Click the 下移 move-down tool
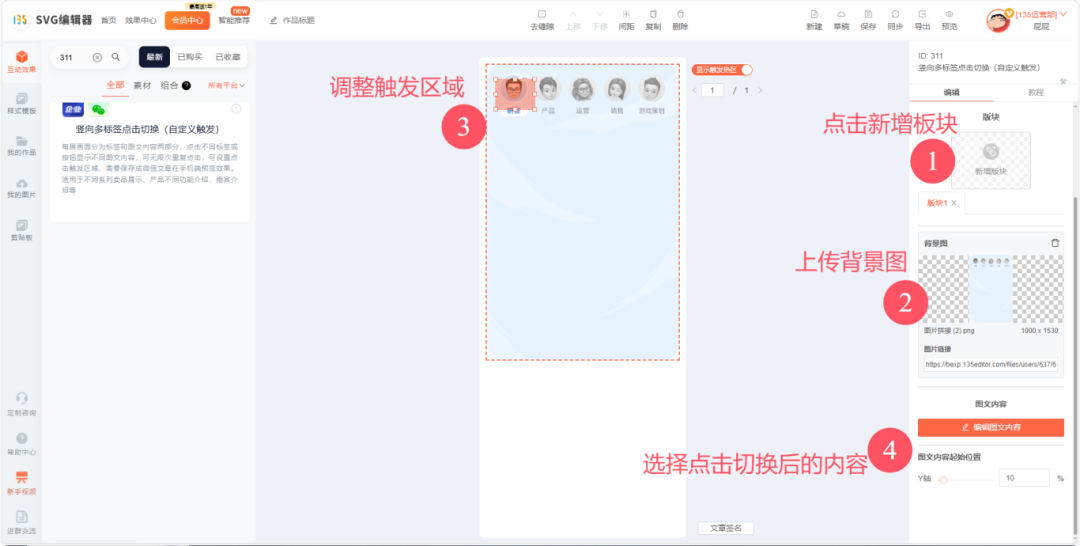Image resolution: width=1080 pixels, height=546 pixels. tap(599, 20)
